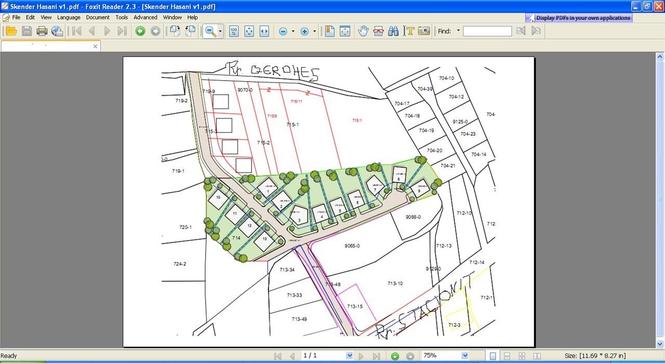
Task: Open the zoom in dropdown arrow
Action: pos(314,31)
